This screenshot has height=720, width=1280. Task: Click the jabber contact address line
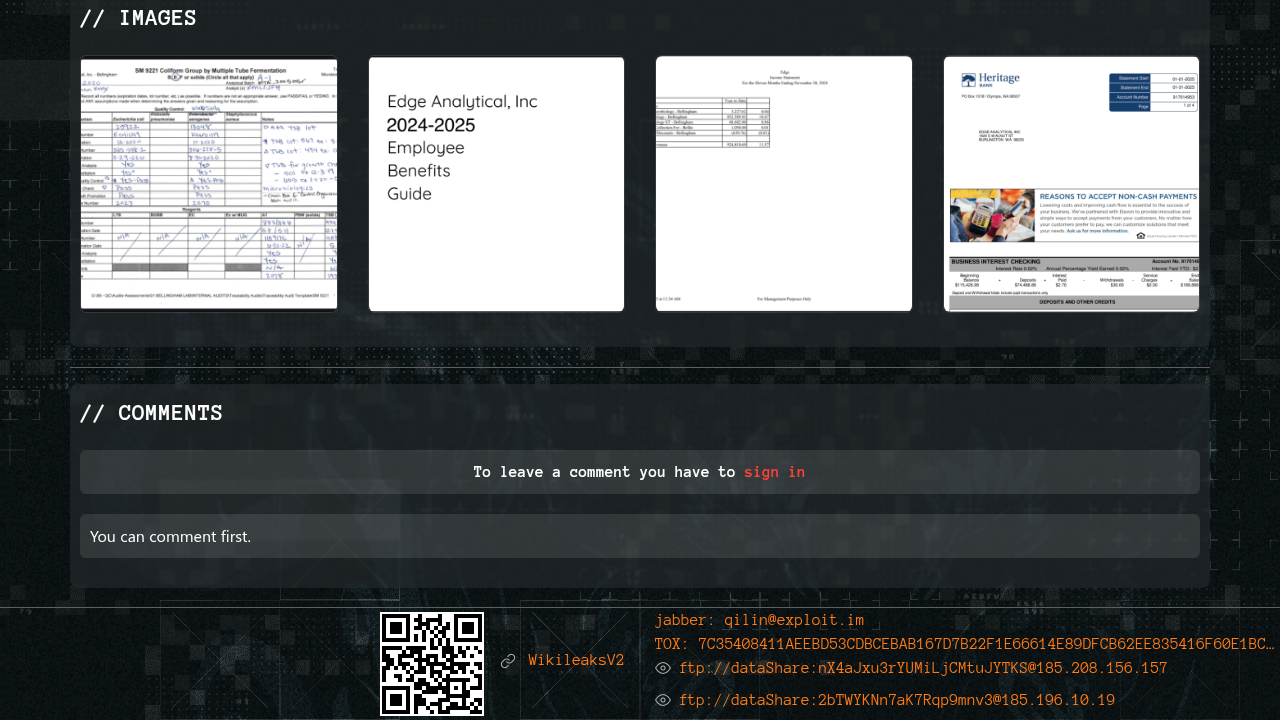coord(759,620)
